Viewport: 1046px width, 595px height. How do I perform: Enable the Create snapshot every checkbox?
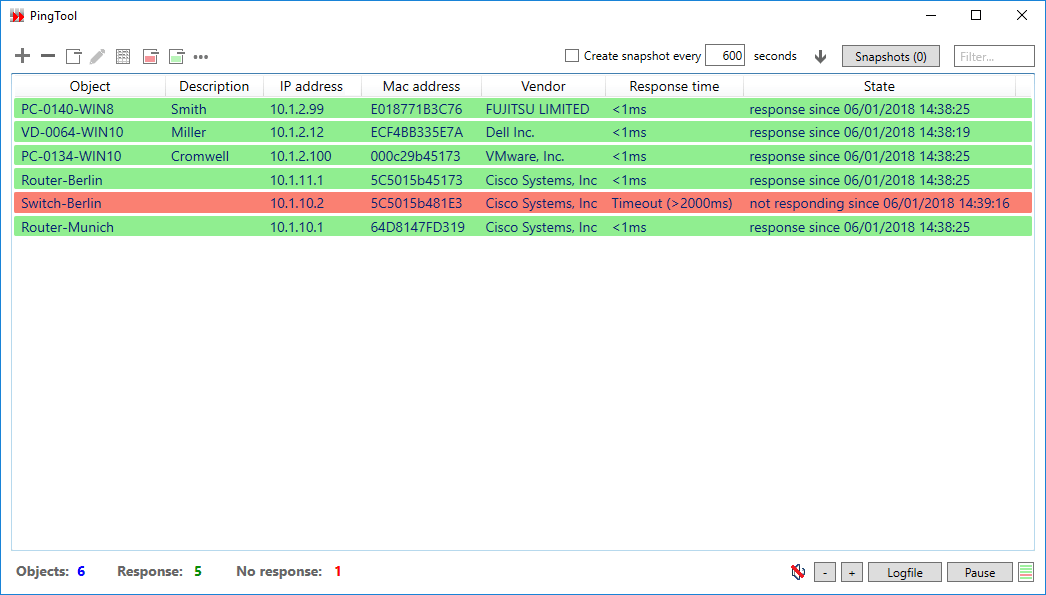click(x=572, y=56)
